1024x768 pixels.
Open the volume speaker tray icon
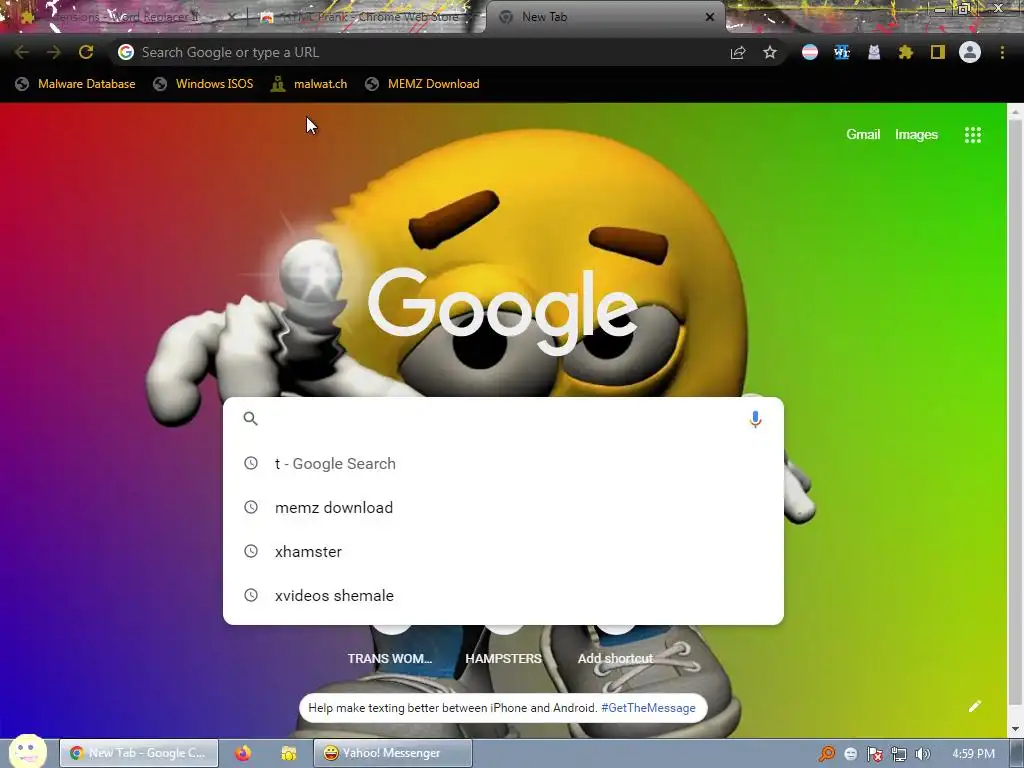(x=922, y=754)
